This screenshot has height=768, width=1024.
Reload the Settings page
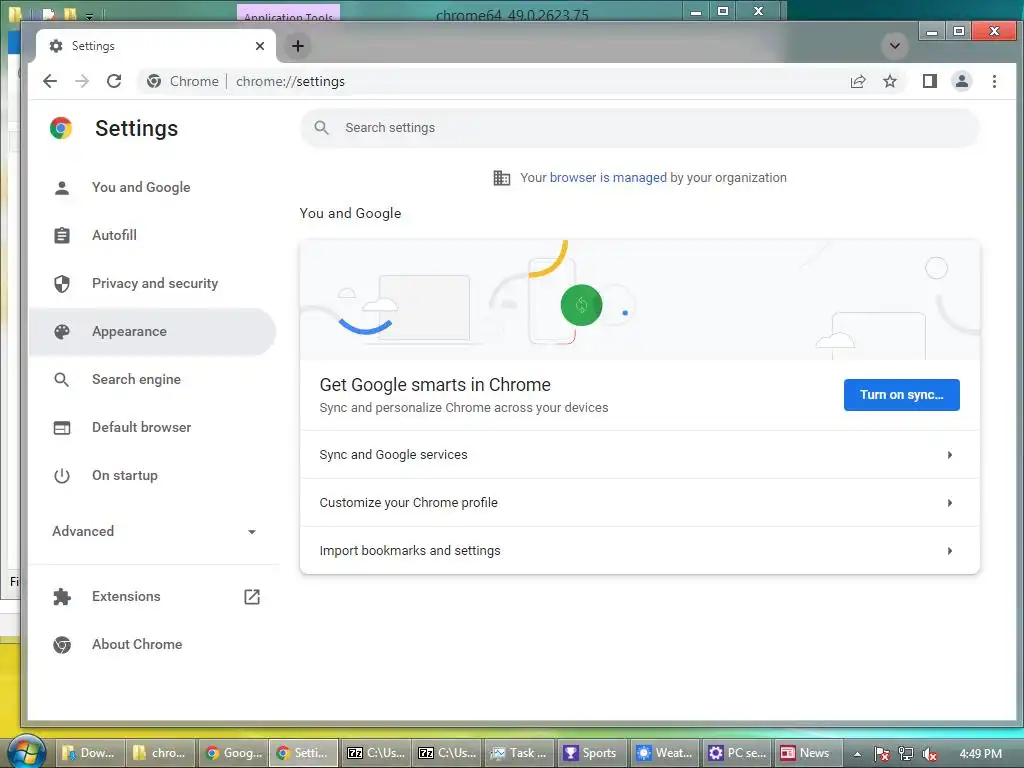(114, 81)
